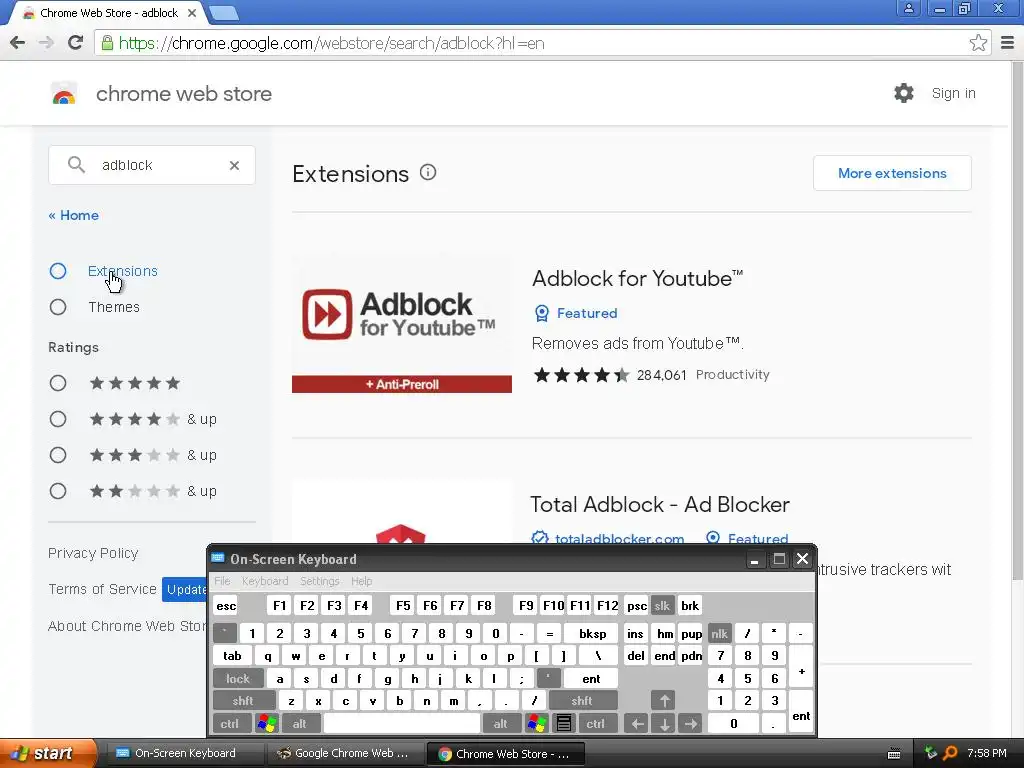
Task: Click the totaladblocker.com publisher link
Action: pyautogui.click(x=619, y=538)
